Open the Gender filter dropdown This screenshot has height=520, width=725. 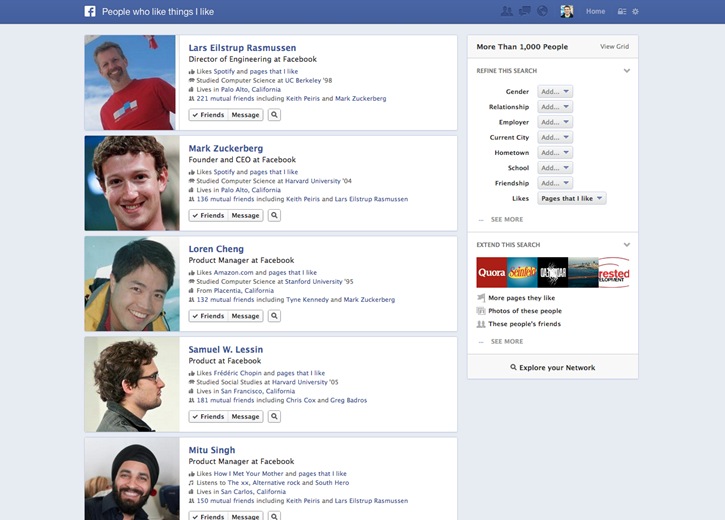555,91
